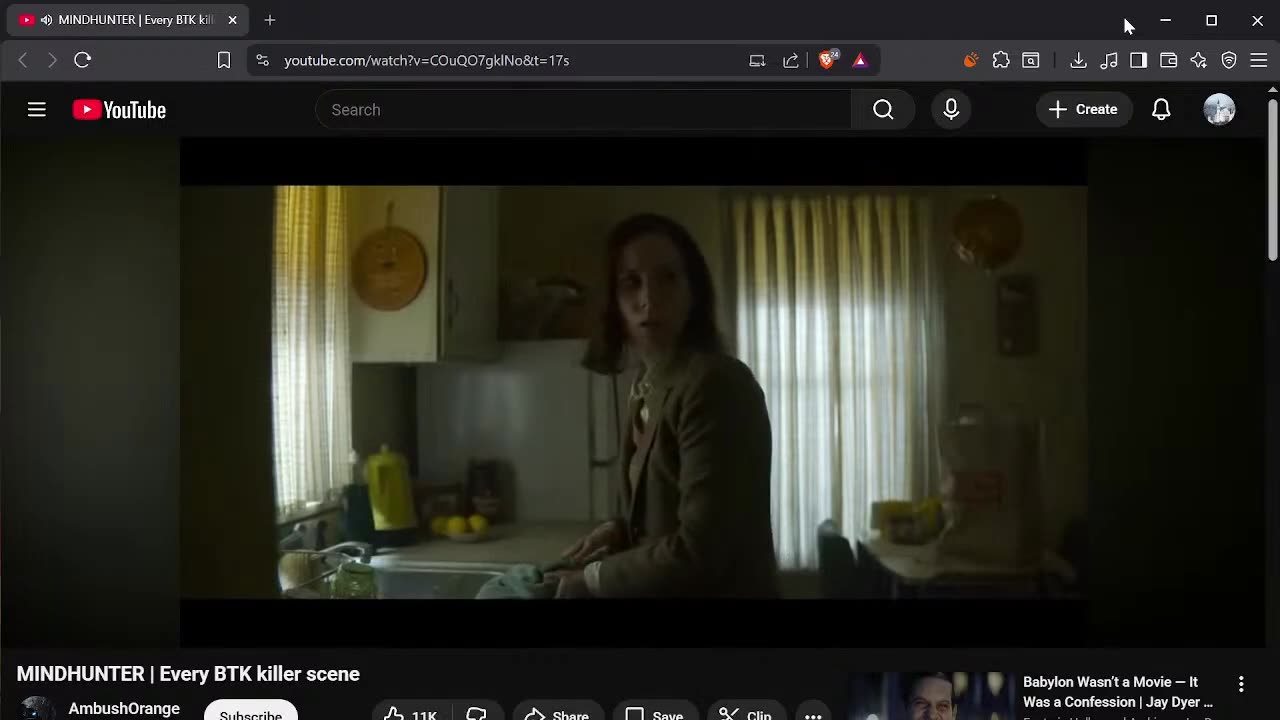Viewport: 1280px width, 720px height.
Task: Dislike the video
Action: click(x=476, y=712)
